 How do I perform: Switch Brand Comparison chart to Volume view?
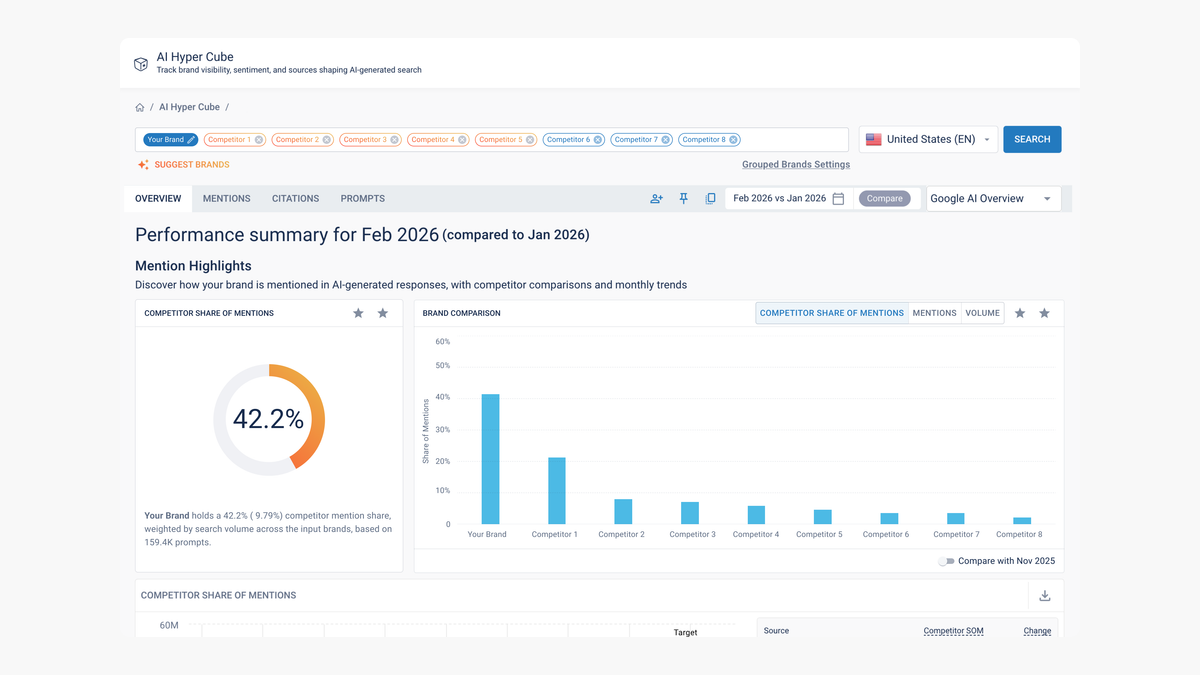pos(983,313)
